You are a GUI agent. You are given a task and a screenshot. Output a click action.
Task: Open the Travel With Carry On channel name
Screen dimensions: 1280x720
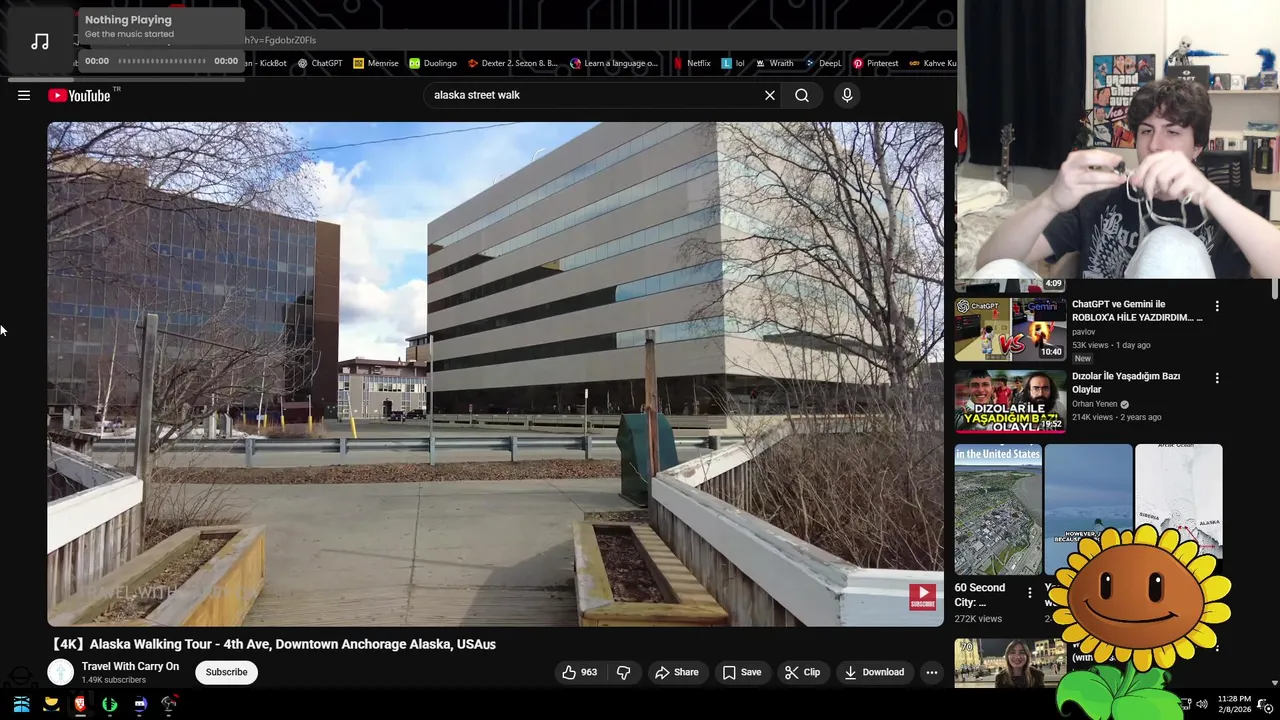[130, 666]
